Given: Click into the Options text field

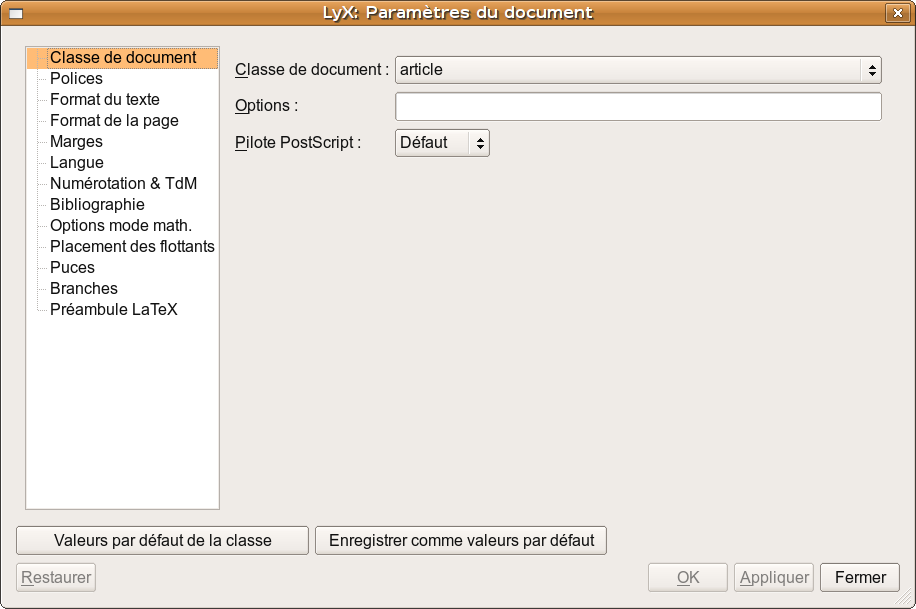Looking at the screenshot, I should 638,106.
